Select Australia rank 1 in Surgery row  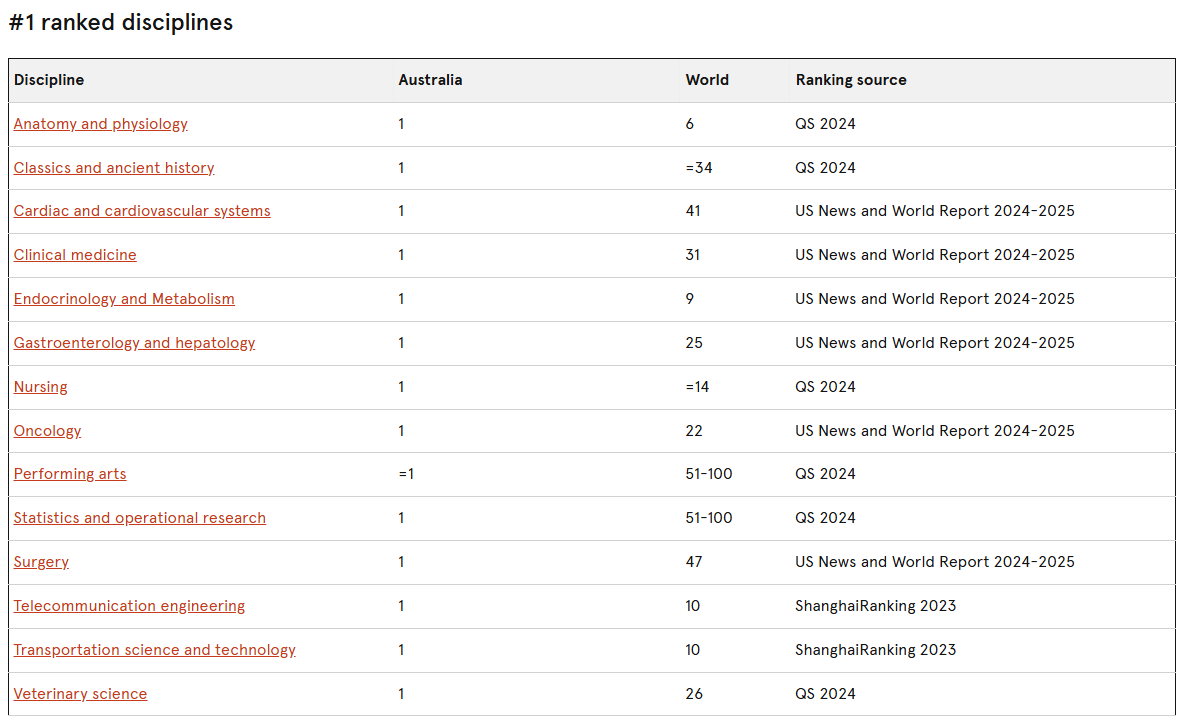point(401,562)
